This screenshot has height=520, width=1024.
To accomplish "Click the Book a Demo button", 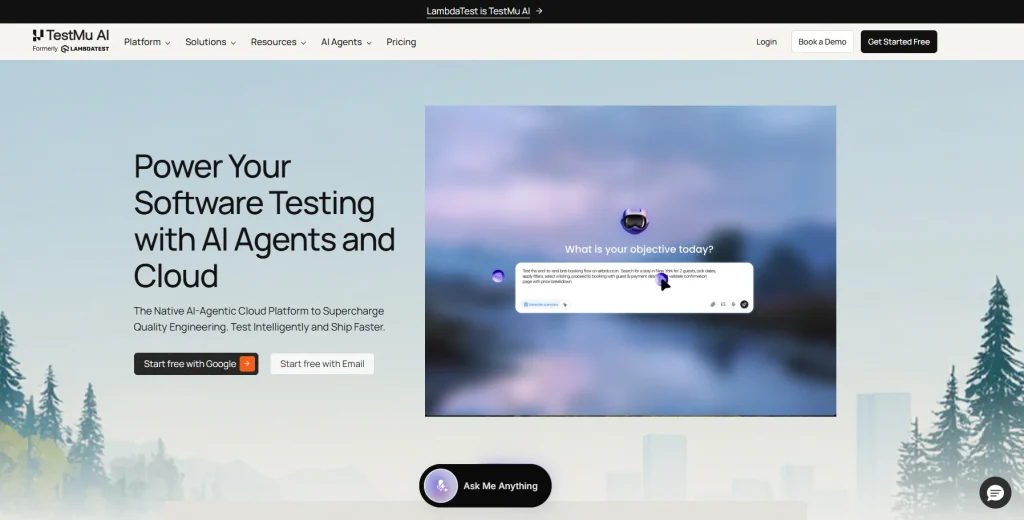I will coord(822,42).
